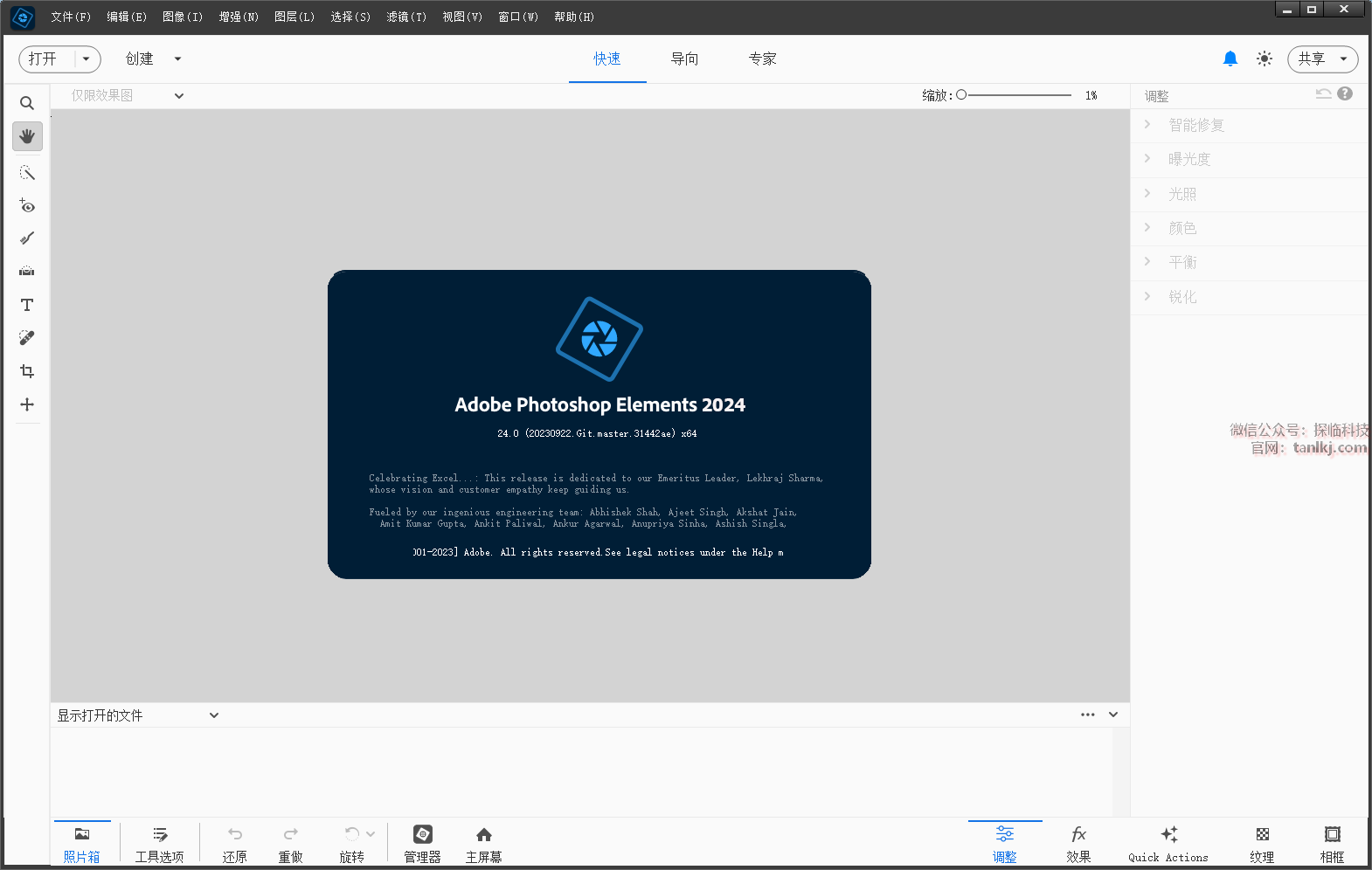Select the Quick Selection tool

click(x=27, y=173)
